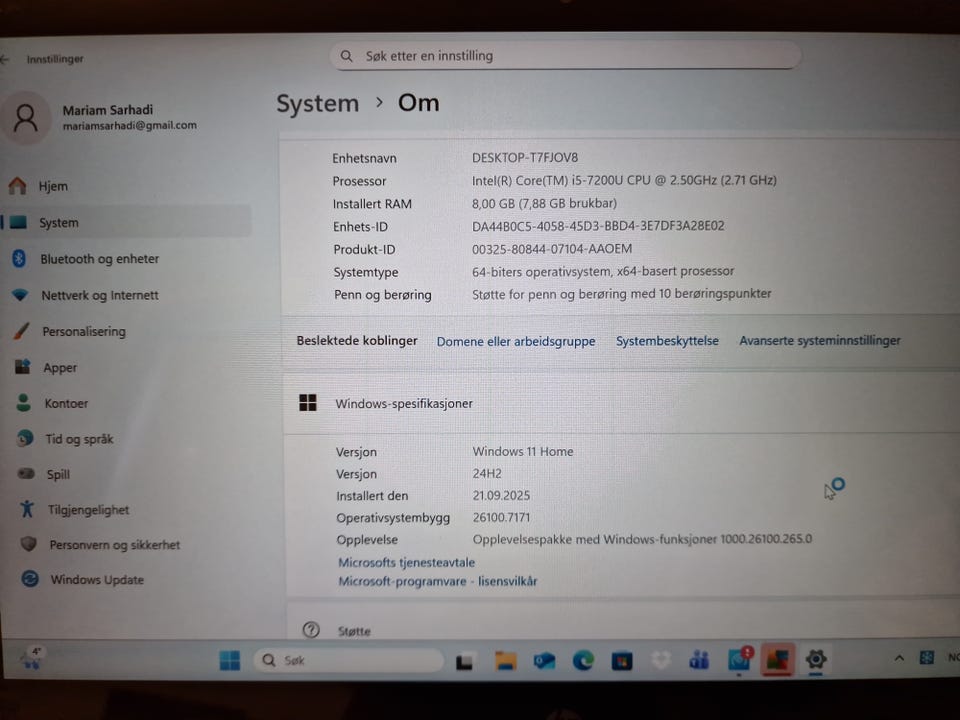
Task: Click System in the breadcrumb
Action: (x=317, y=103)
